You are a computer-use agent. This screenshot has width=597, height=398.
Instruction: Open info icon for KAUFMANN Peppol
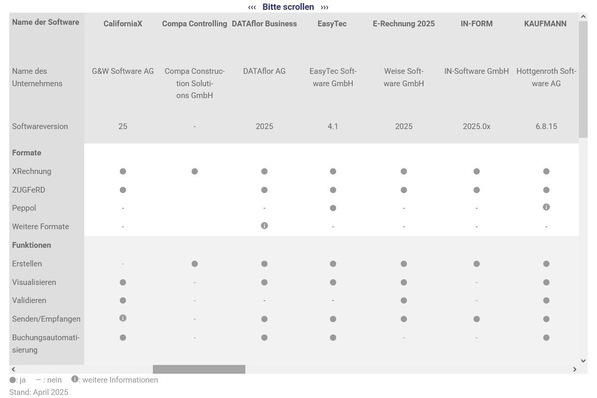point(546,207)
